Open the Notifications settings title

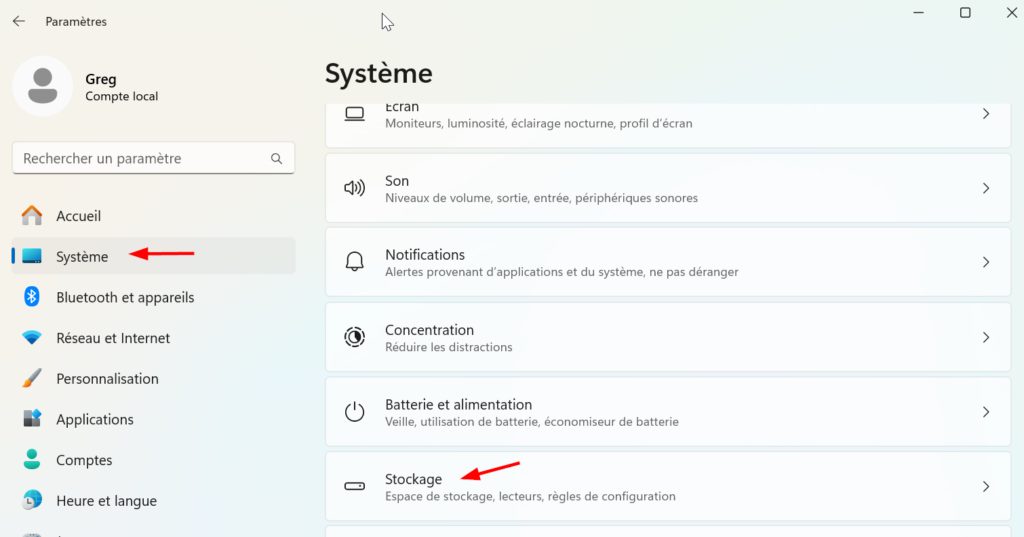point(424,255)
